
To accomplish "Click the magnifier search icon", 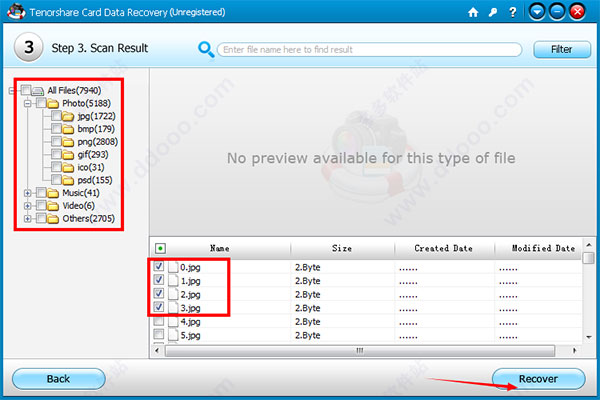I will tap(206, 49).
